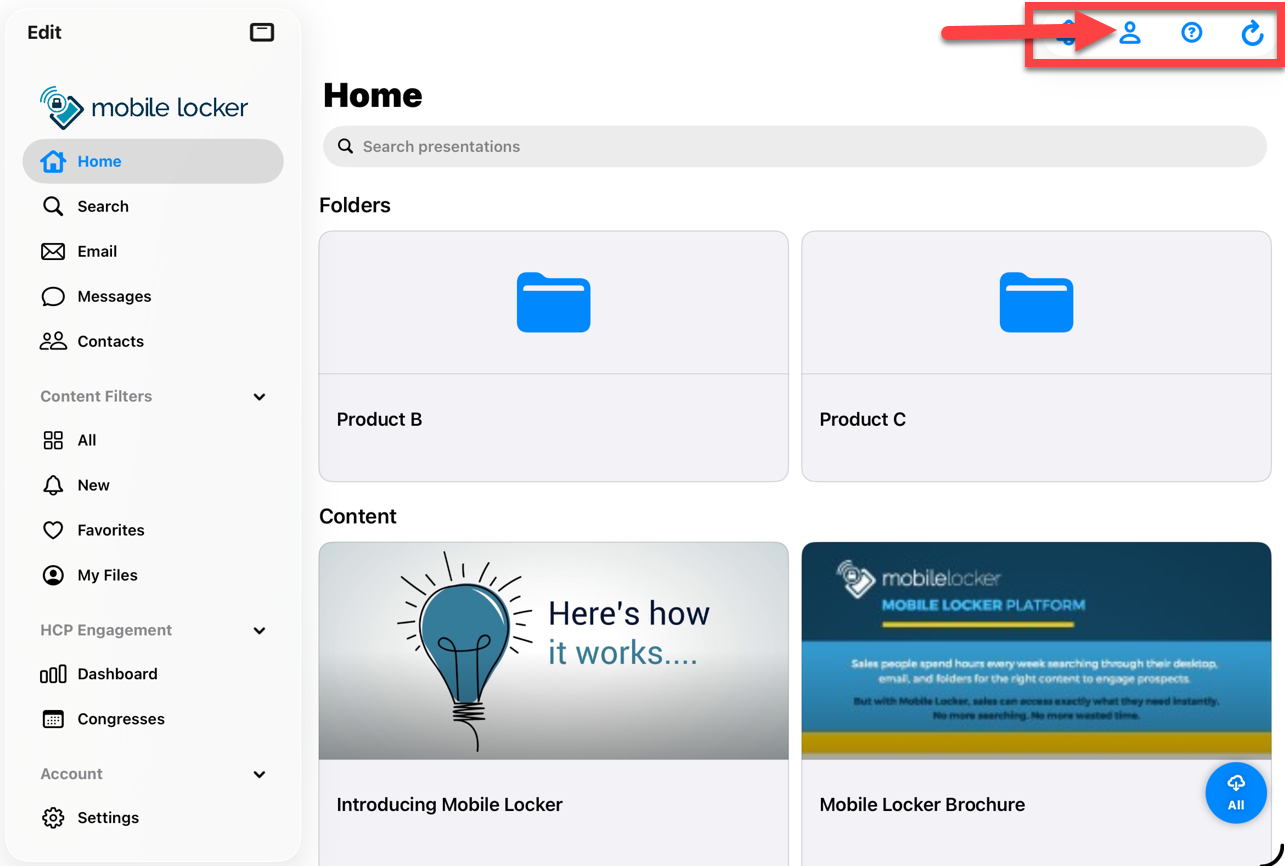Click the bell icon beside New

(x=53, y=485)
